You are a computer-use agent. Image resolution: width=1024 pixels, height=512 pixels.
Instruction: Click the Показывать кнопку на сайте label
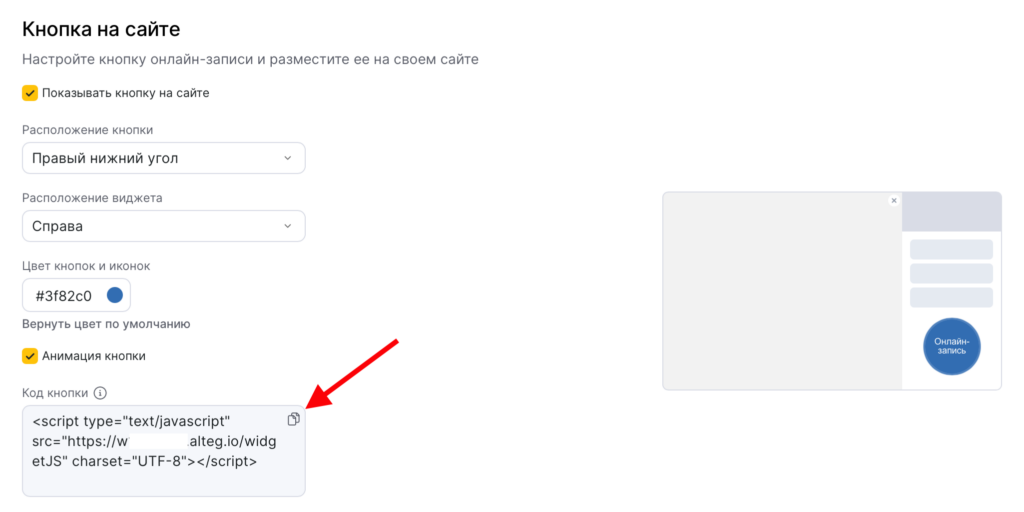pyautogui.click(x=125, y=93)
